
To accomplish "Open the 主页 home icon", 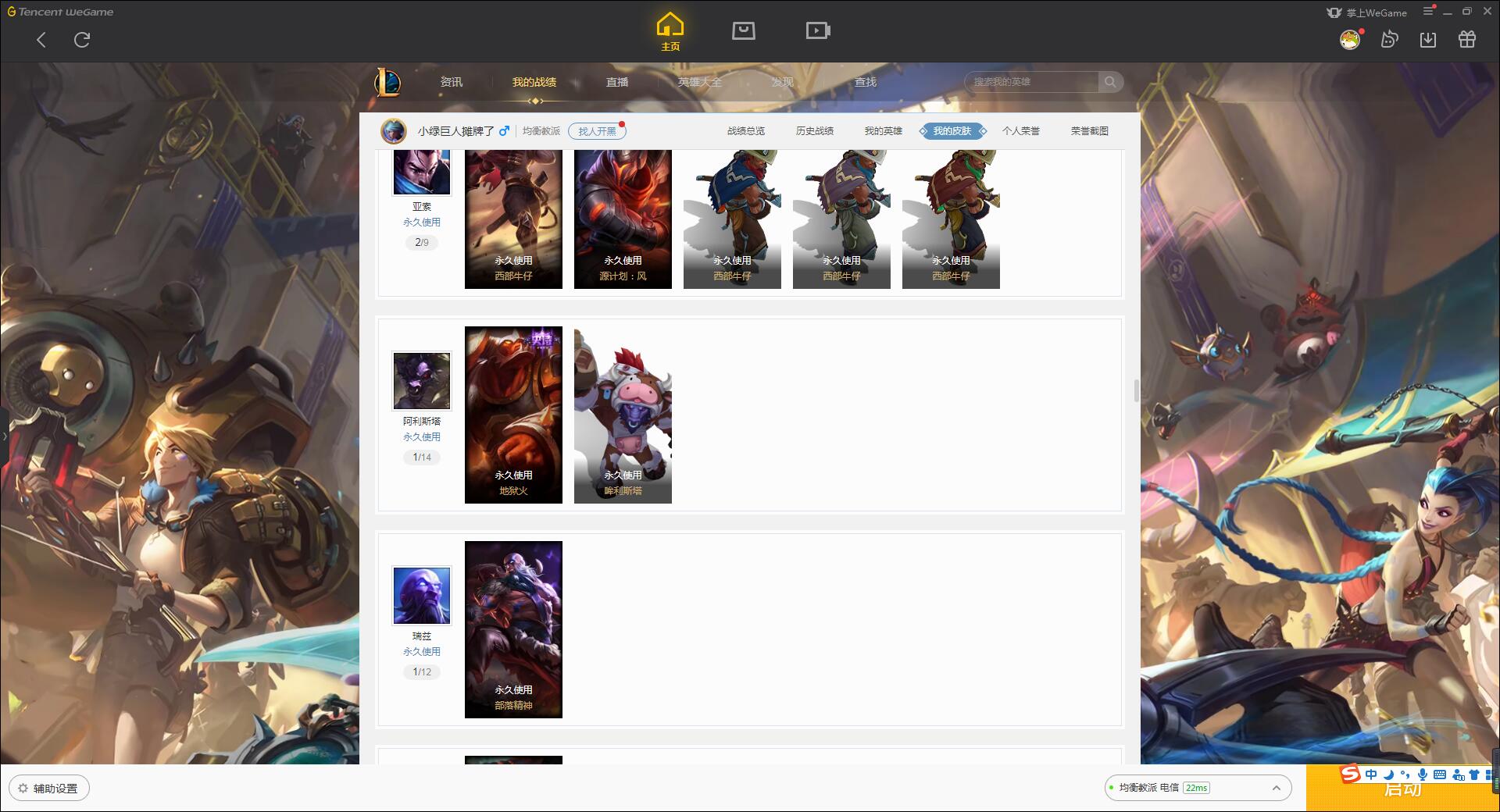I will click(670, 32).
